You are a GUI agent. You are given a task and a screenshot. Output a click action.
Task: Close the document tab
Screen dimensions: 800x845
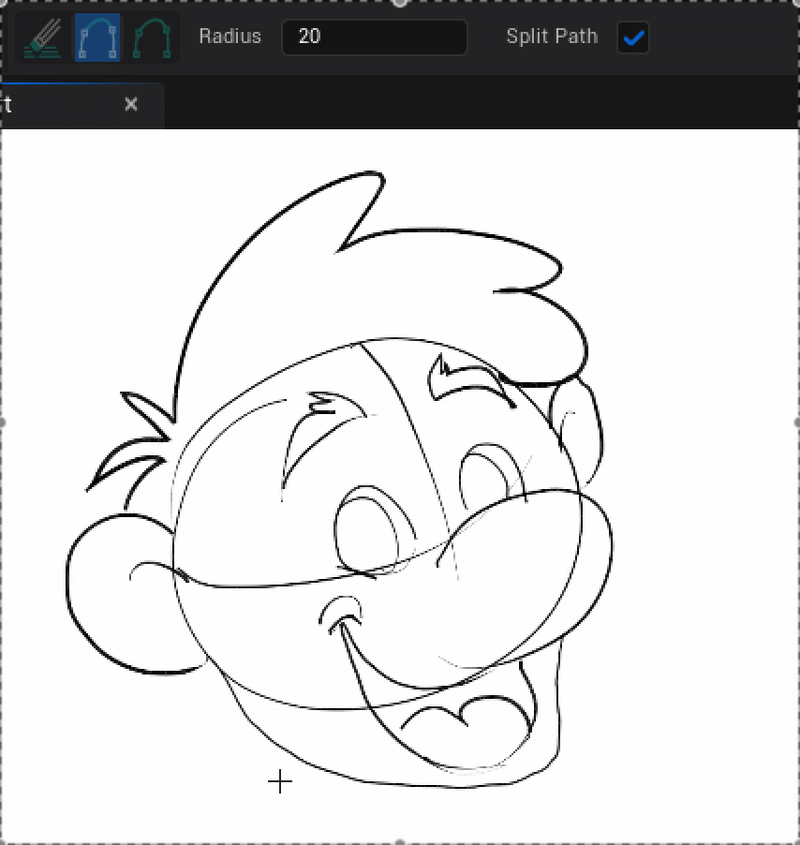click(x=131, y=104)
